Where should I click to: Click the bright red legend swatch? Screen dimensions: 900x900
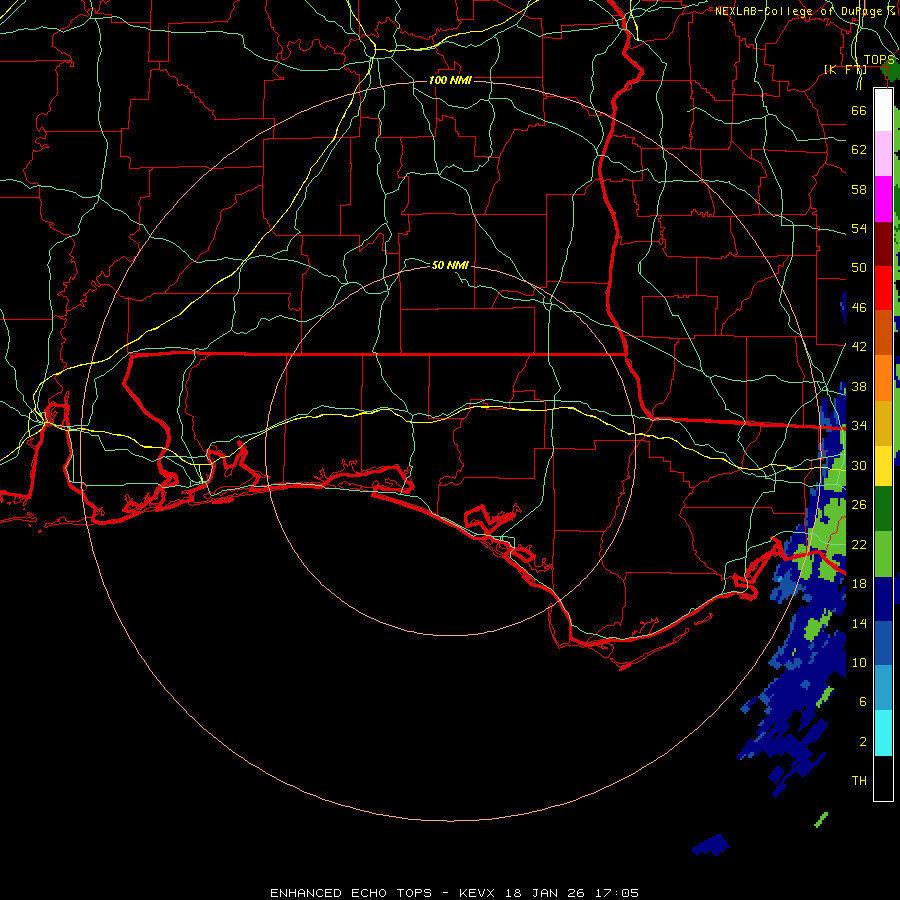tap(883, 288)
